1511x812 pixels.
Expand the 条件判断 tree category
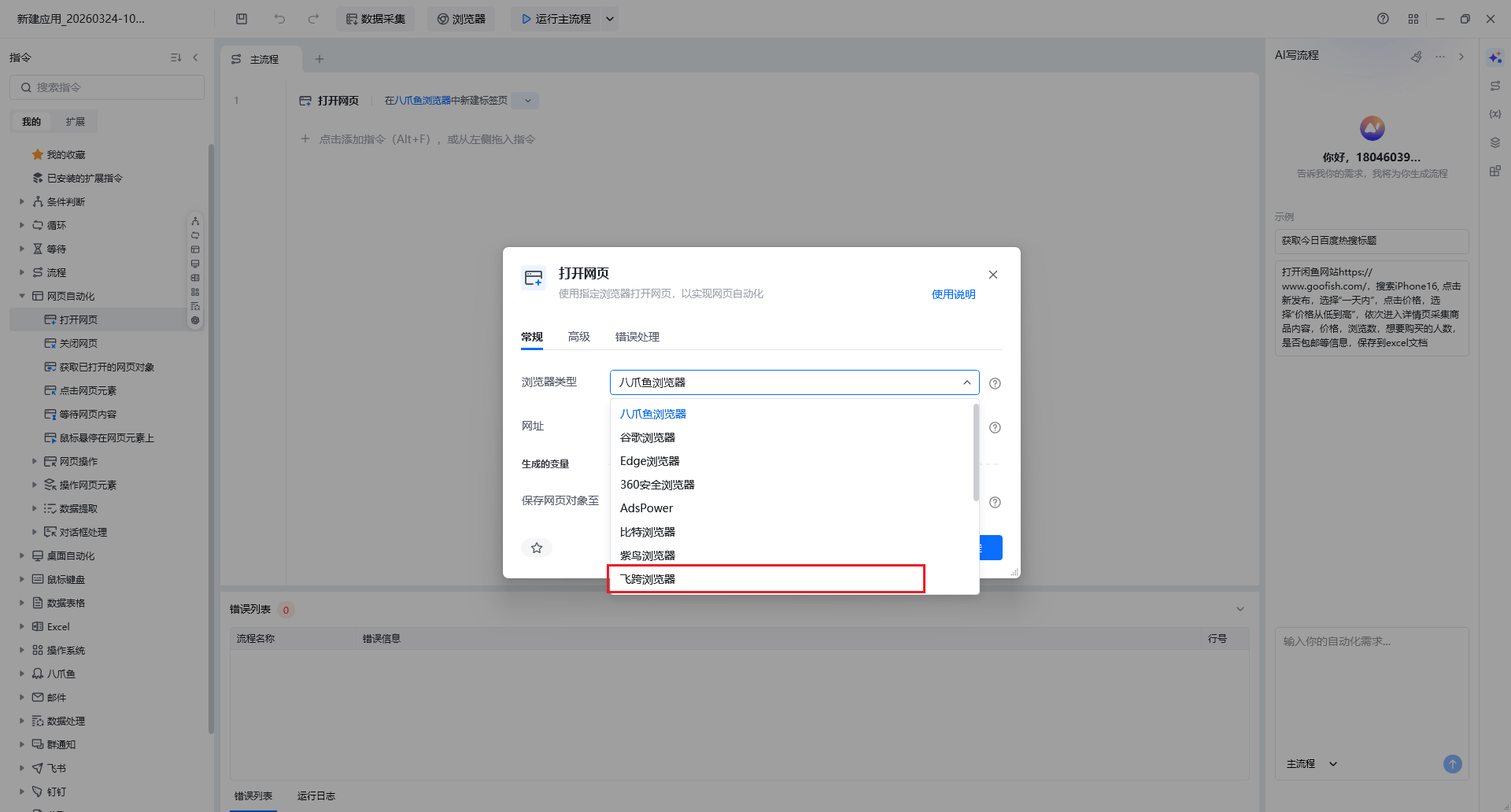(22, 201)
